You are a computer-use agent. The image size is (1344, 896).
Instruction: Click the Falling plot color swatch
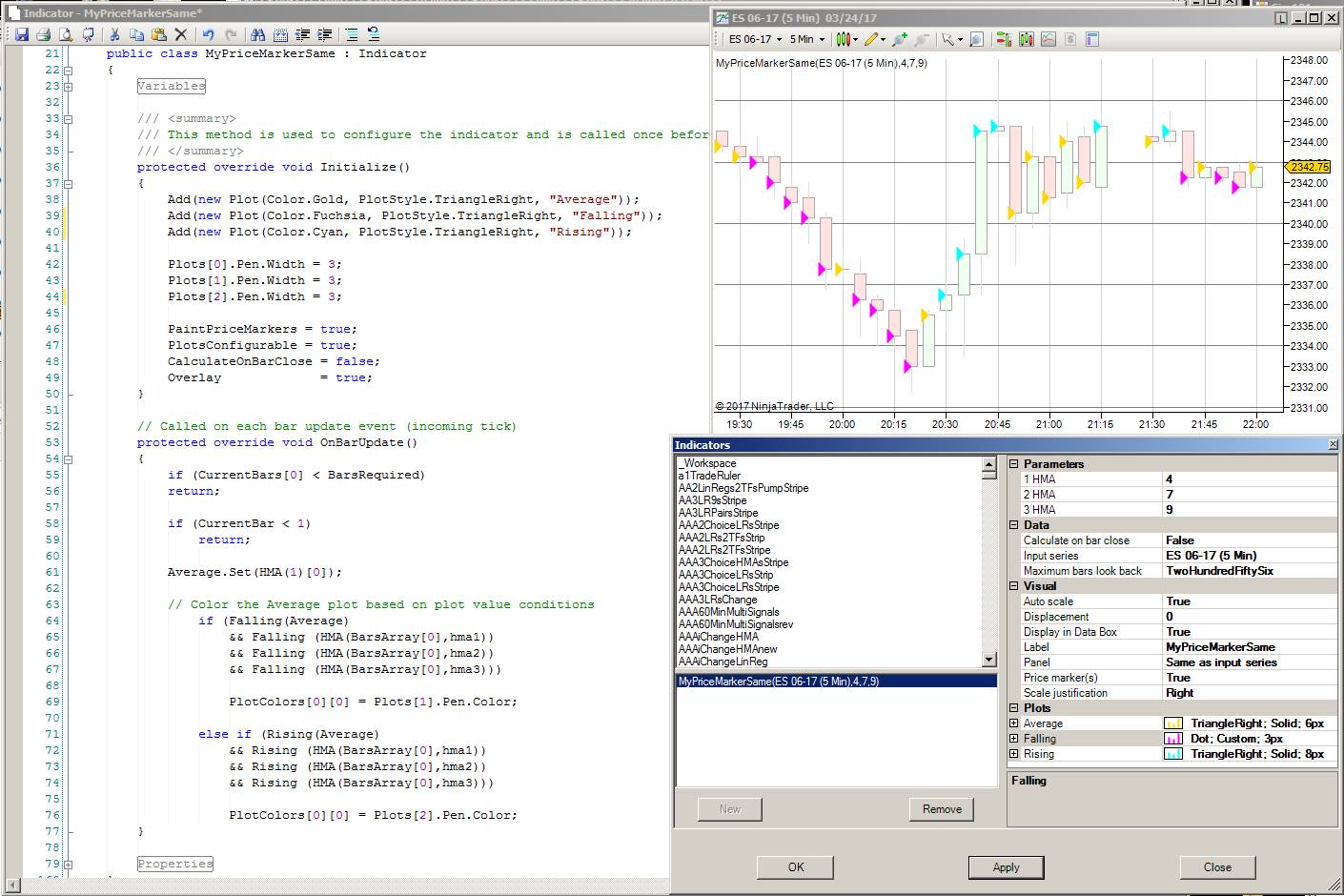(1173, 739)
